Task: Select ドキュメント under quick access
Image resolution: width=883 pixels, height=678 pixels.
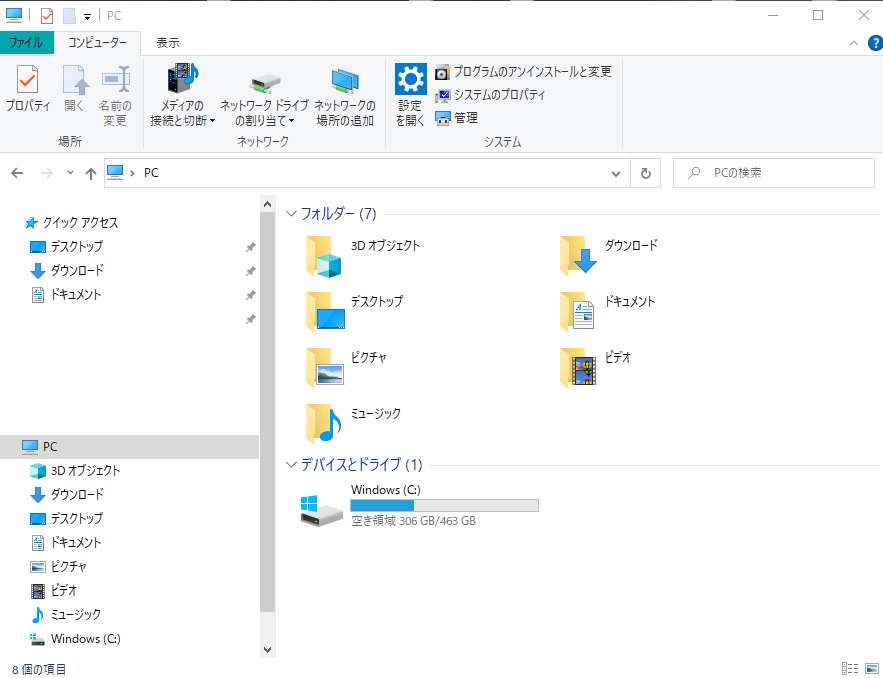Action: pyautogui.click(x=76, y=295)
